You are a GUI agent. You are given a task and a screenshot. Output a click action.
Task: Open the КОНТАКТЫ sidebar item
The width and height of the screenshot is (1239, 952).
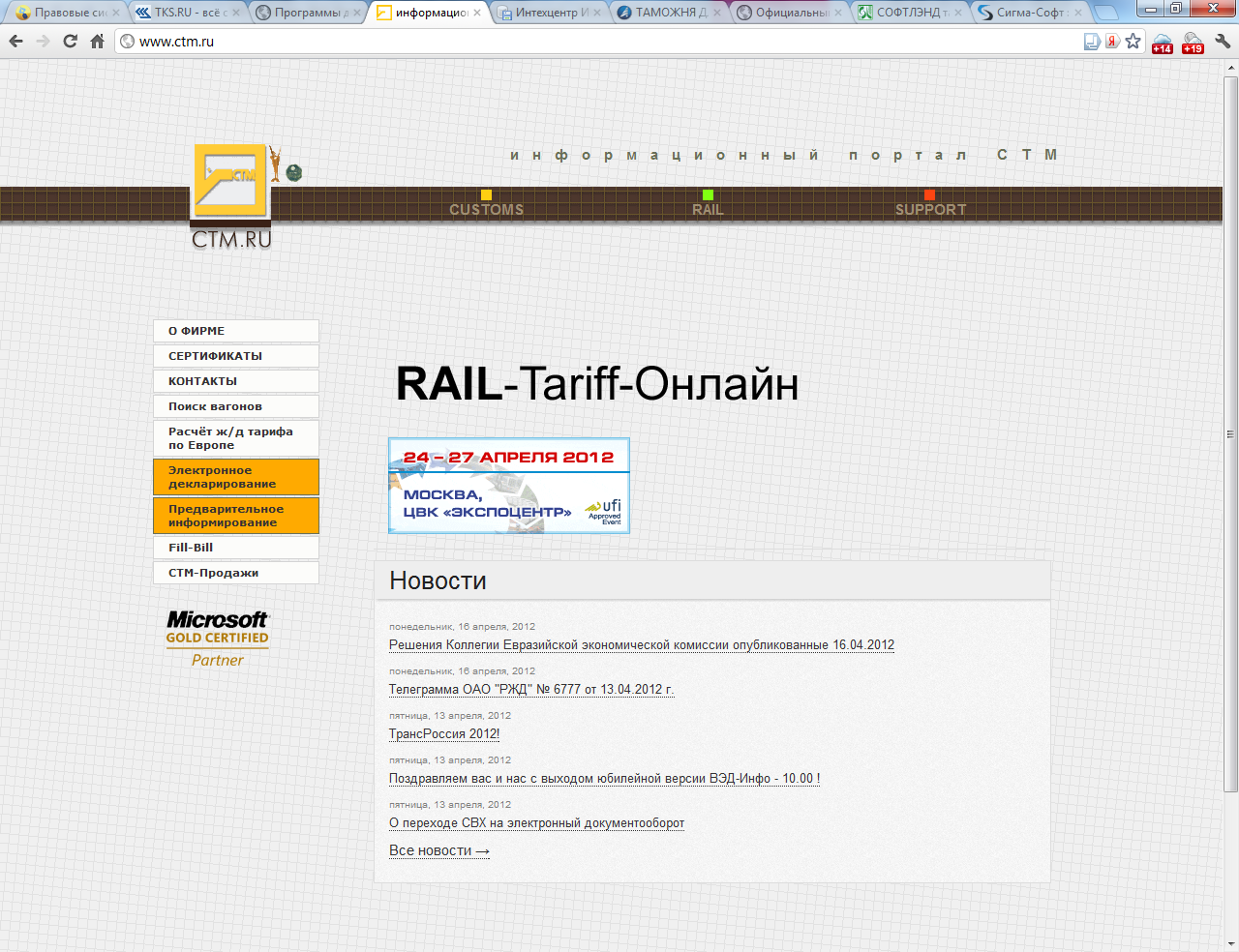coord(236,381)
